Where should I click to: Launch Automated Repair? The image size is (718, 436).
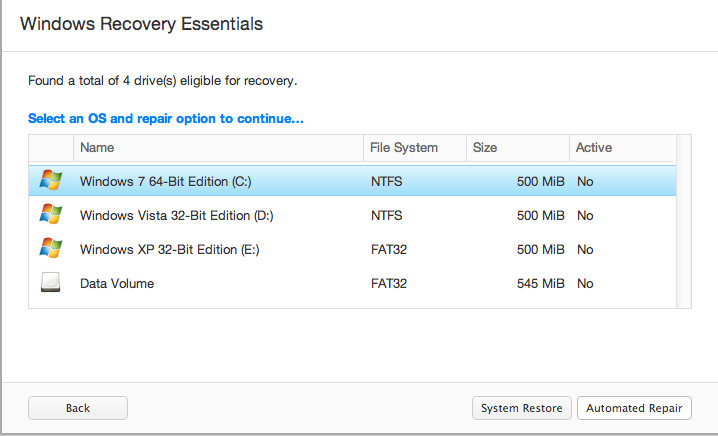point(634,408)
